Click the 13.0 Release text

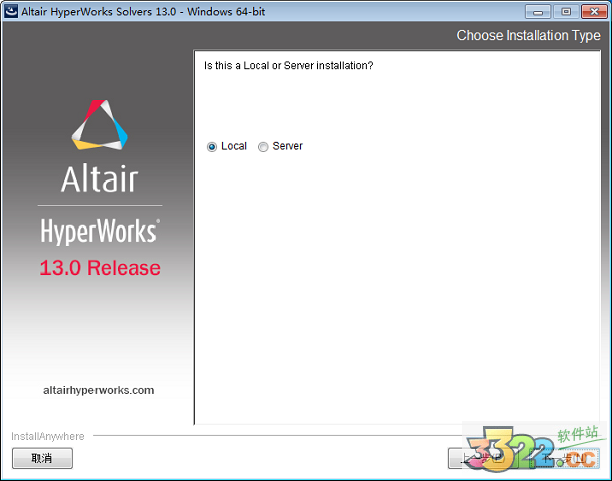click(100, 268)
